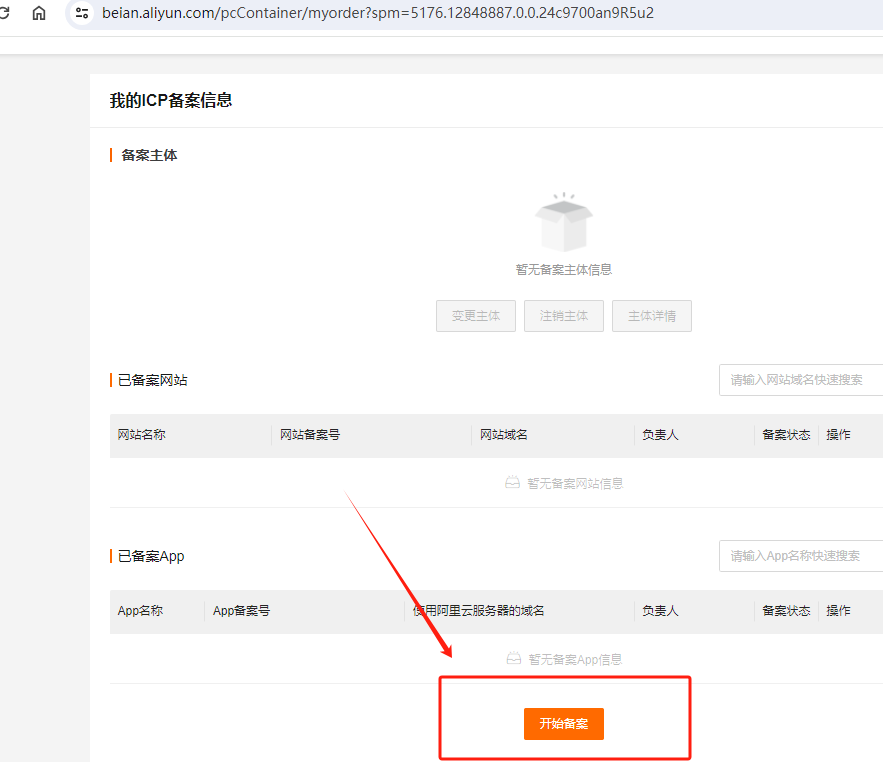Screen dimensions: 883x762
Task: Click the orange 开始备案 button
Action: [563, 724]
